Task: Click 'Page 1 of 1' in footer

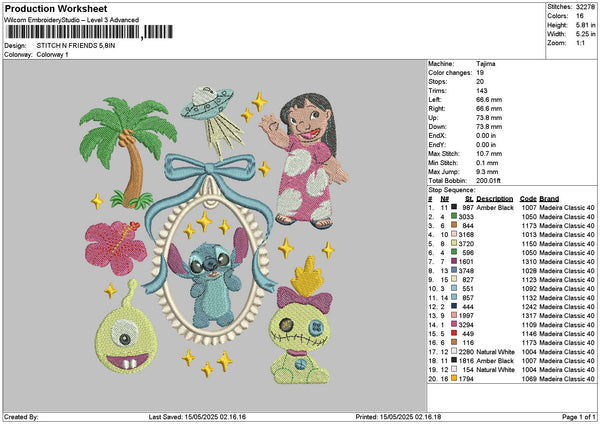Action: click(579, 417)
